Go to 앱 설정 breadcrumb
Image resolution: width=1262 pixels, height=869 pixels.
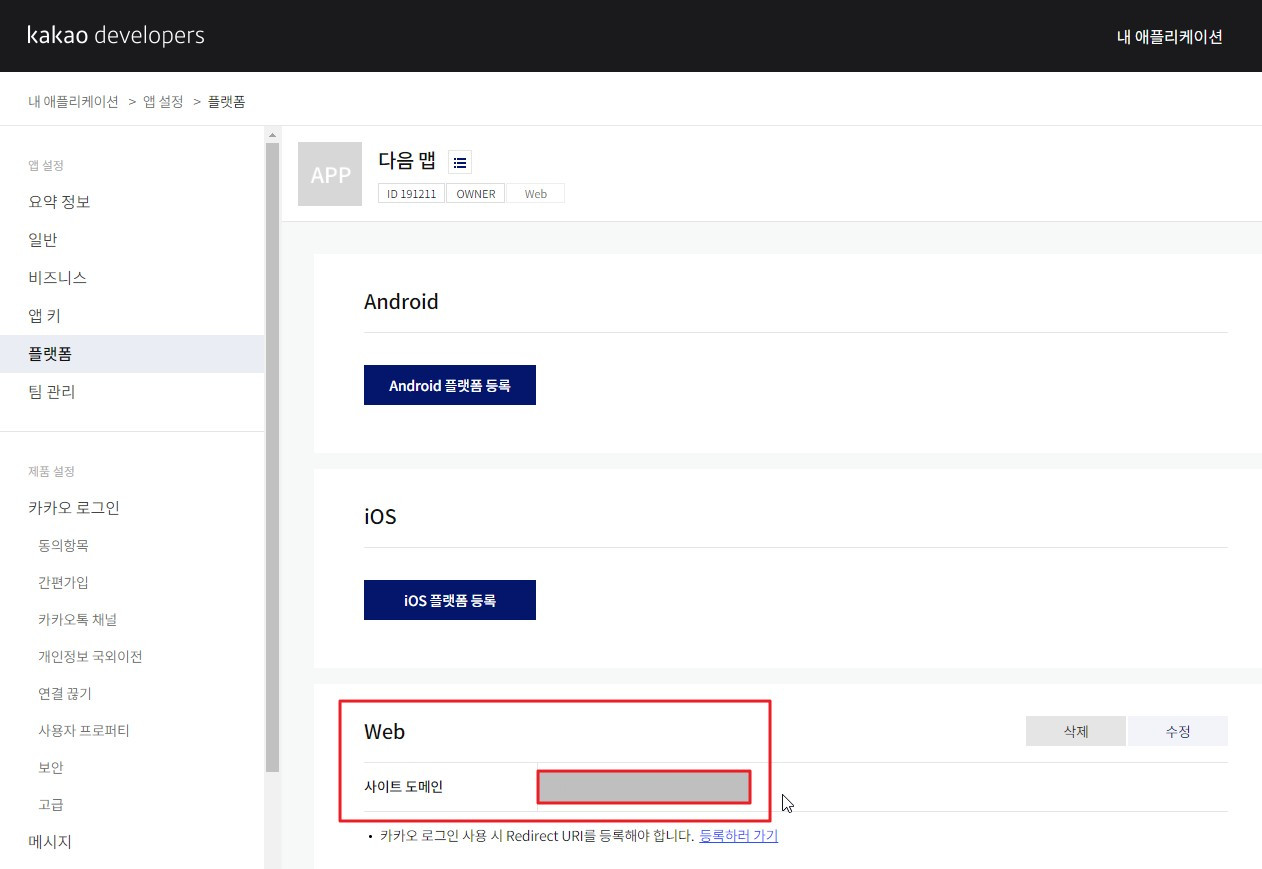click(163, 101)
